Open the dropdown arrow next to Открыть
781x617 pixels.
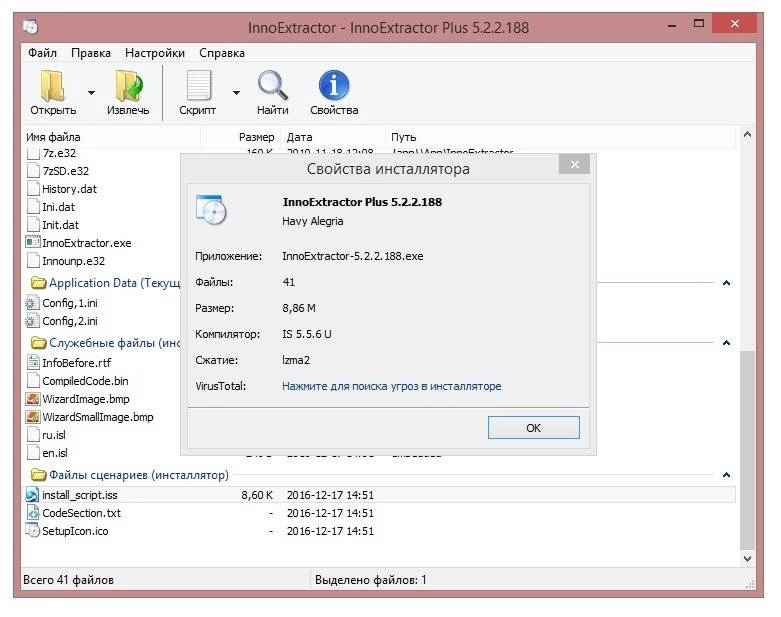[x=91, y=93]
